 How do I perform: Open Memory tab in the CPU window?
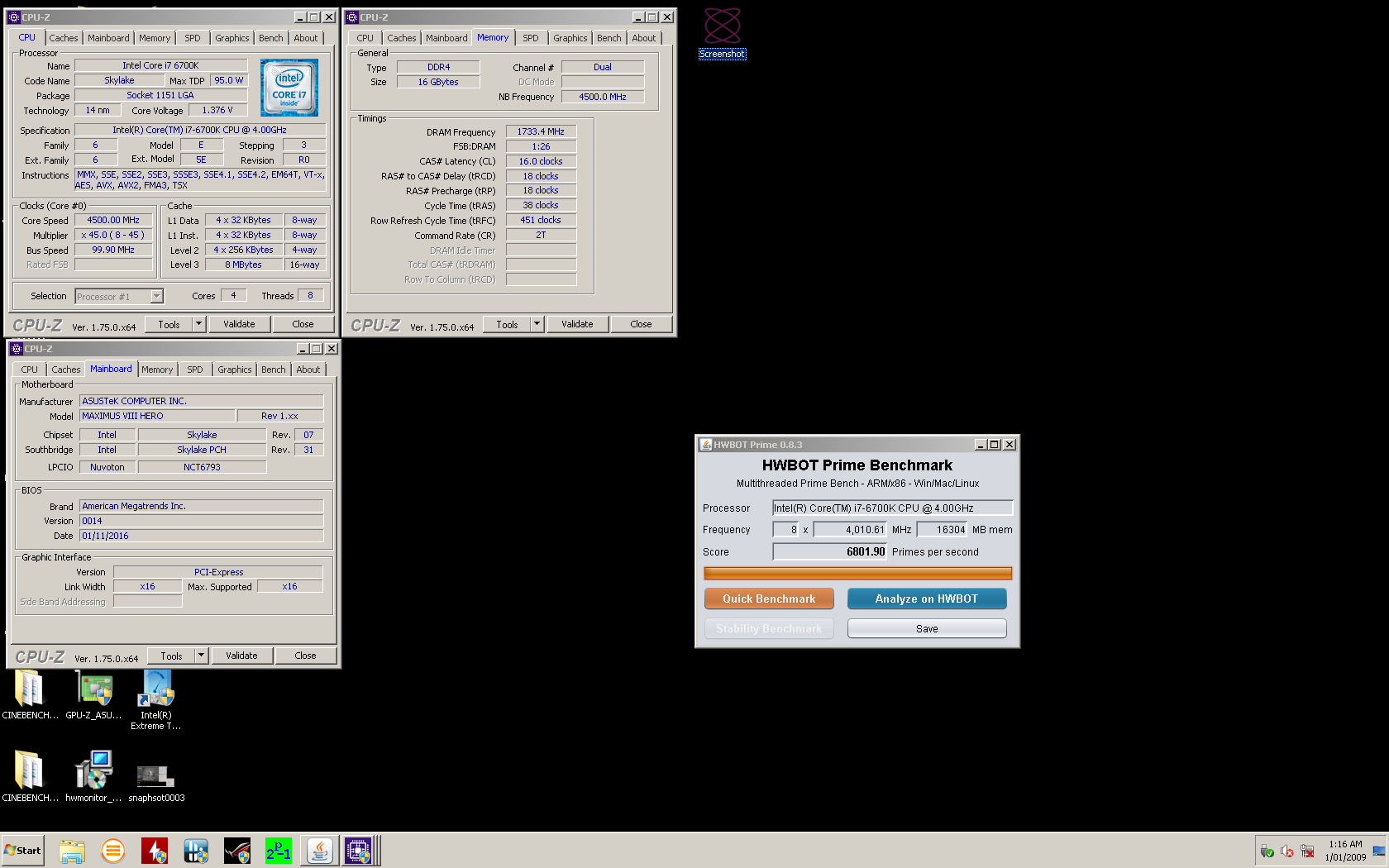(155, 38)
